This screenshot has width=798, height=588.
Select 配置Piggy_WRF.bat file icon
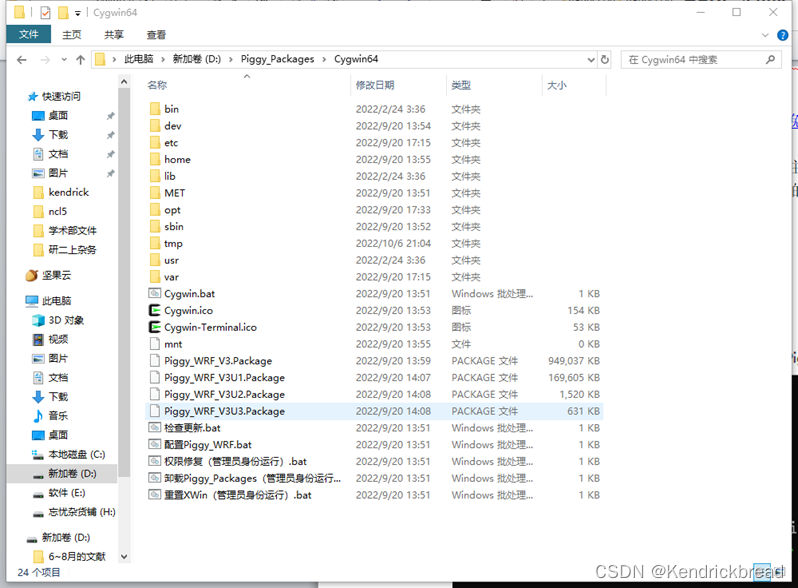point(155,445)
